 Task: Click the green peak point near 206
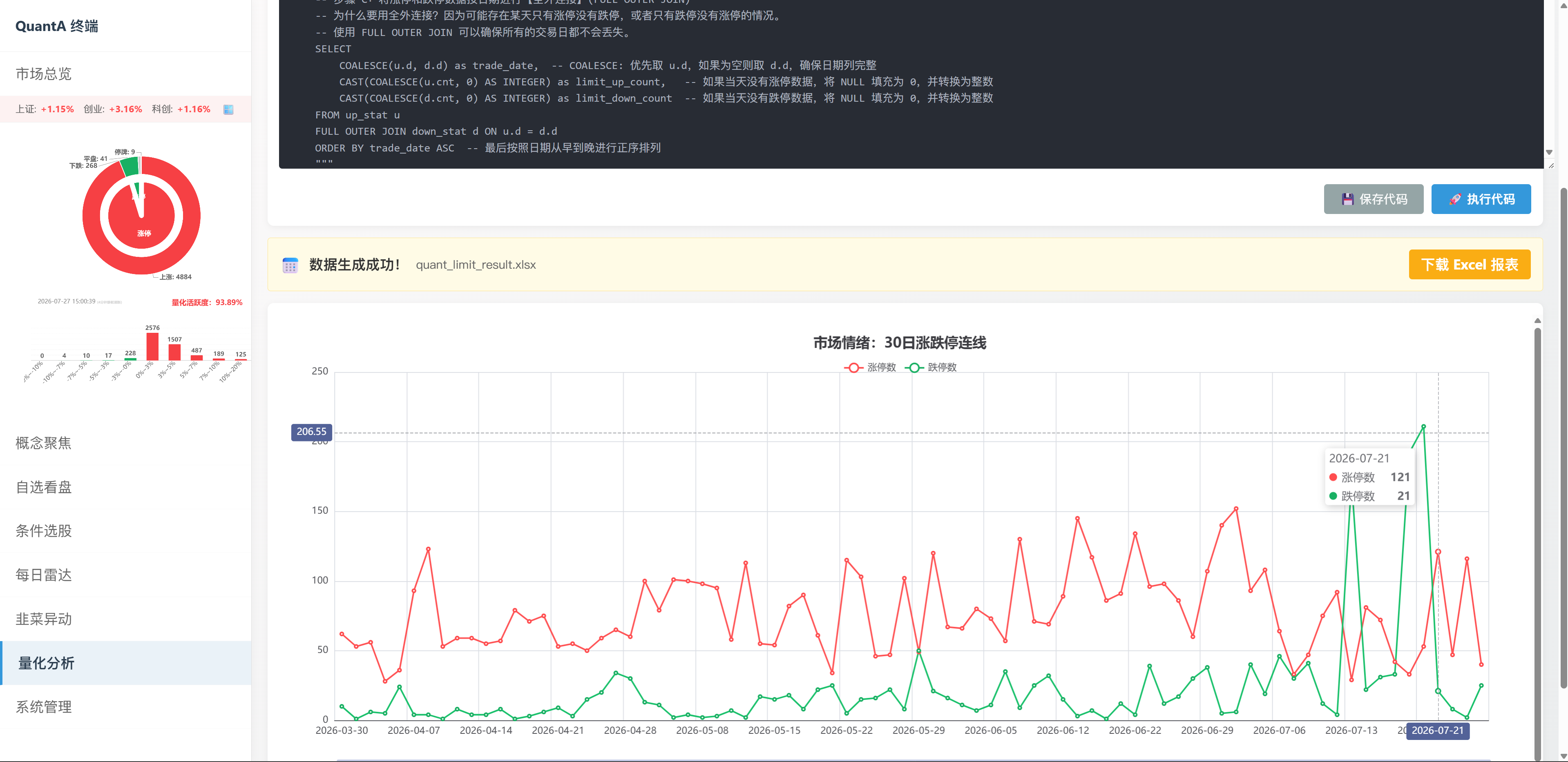1423,426
